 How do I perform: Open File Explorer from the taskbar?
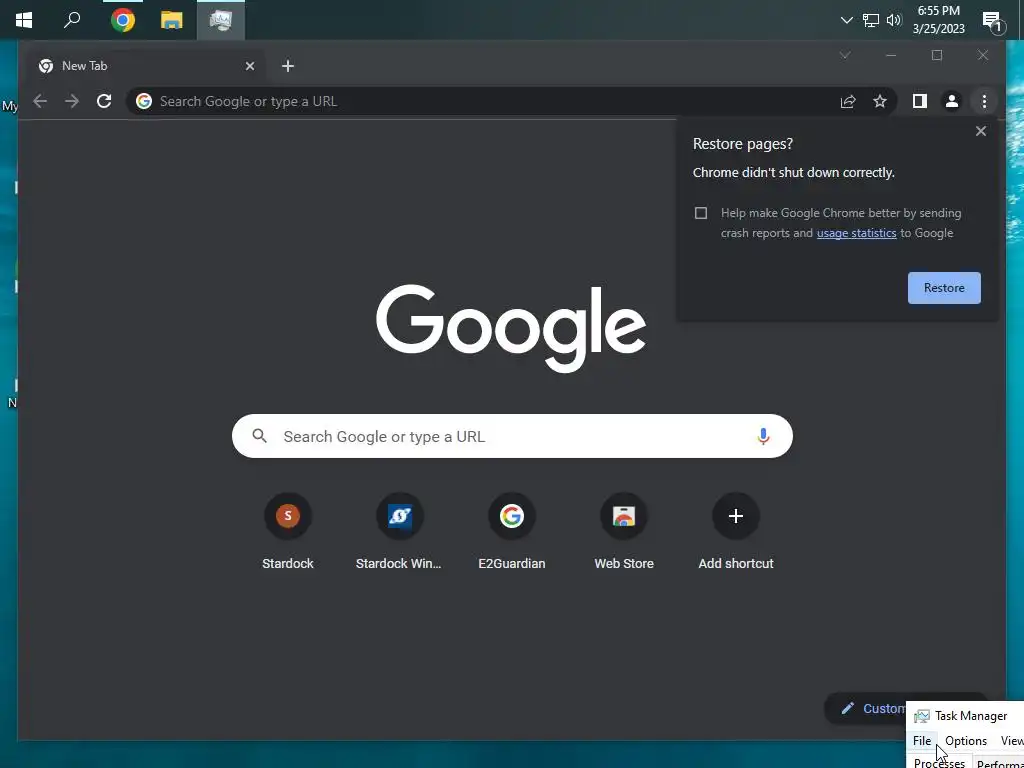tap(172, 20)
